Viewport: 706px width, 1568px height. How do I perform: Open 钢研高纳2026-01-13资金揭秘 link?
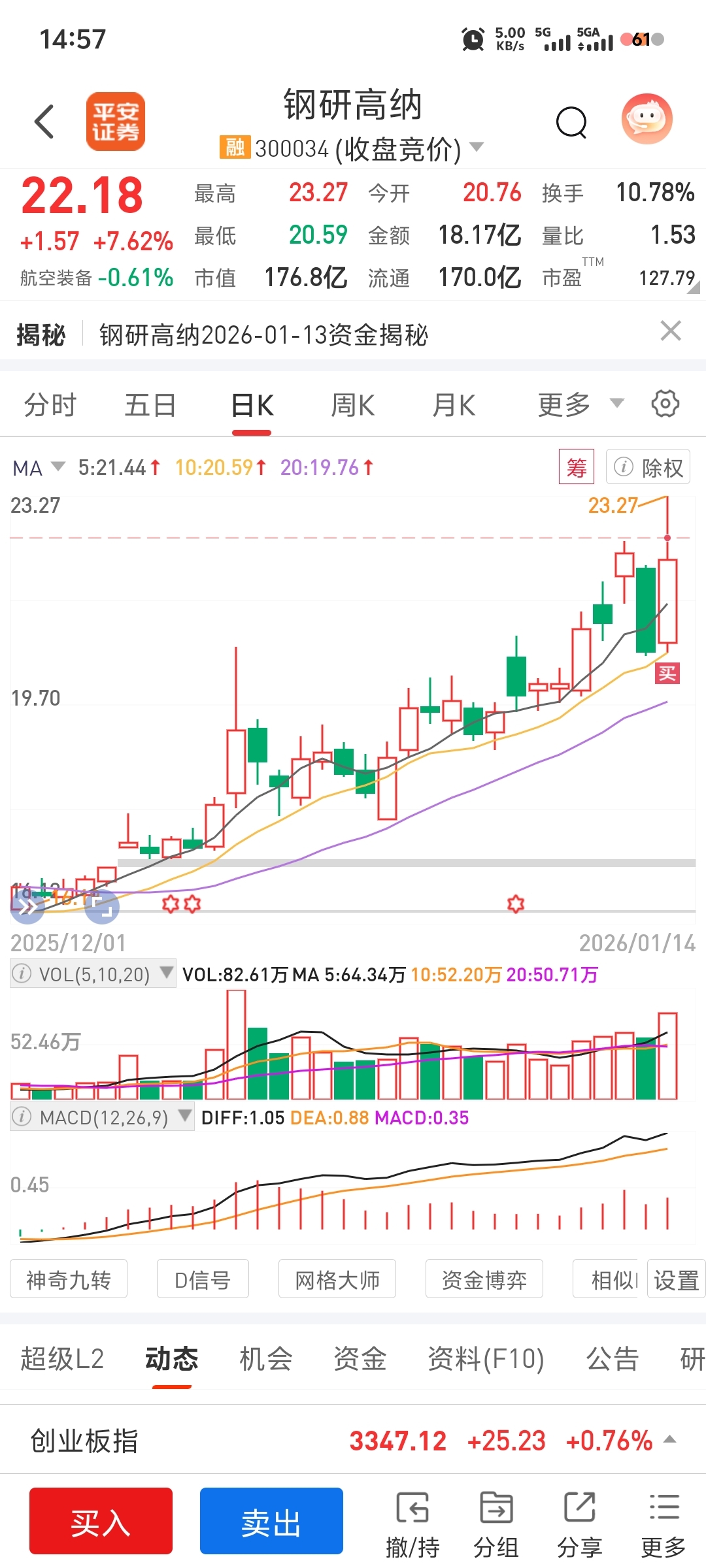(x=263, y=335)
